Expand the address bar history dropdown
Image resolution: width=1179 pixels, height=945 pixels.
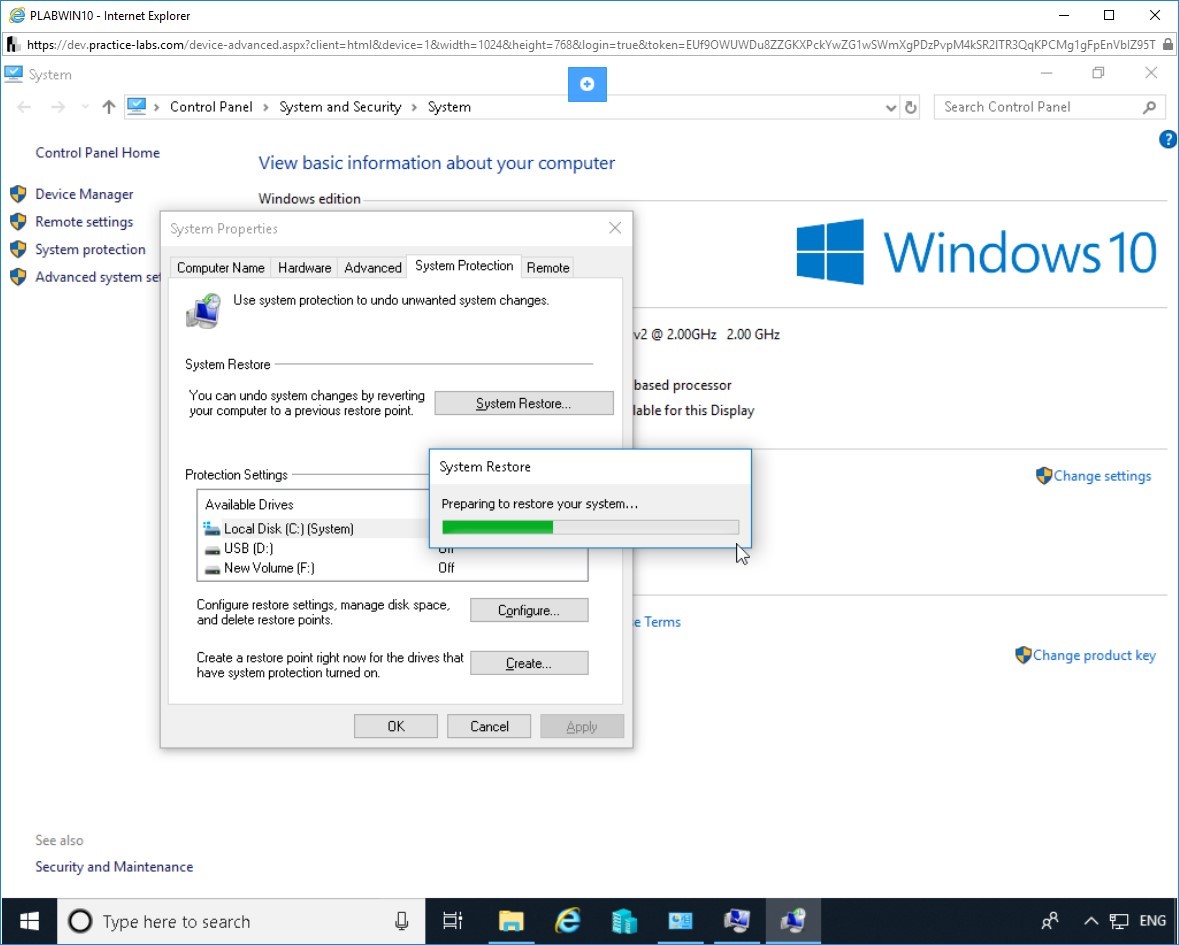pyautogui.click(x=891, y=108)
